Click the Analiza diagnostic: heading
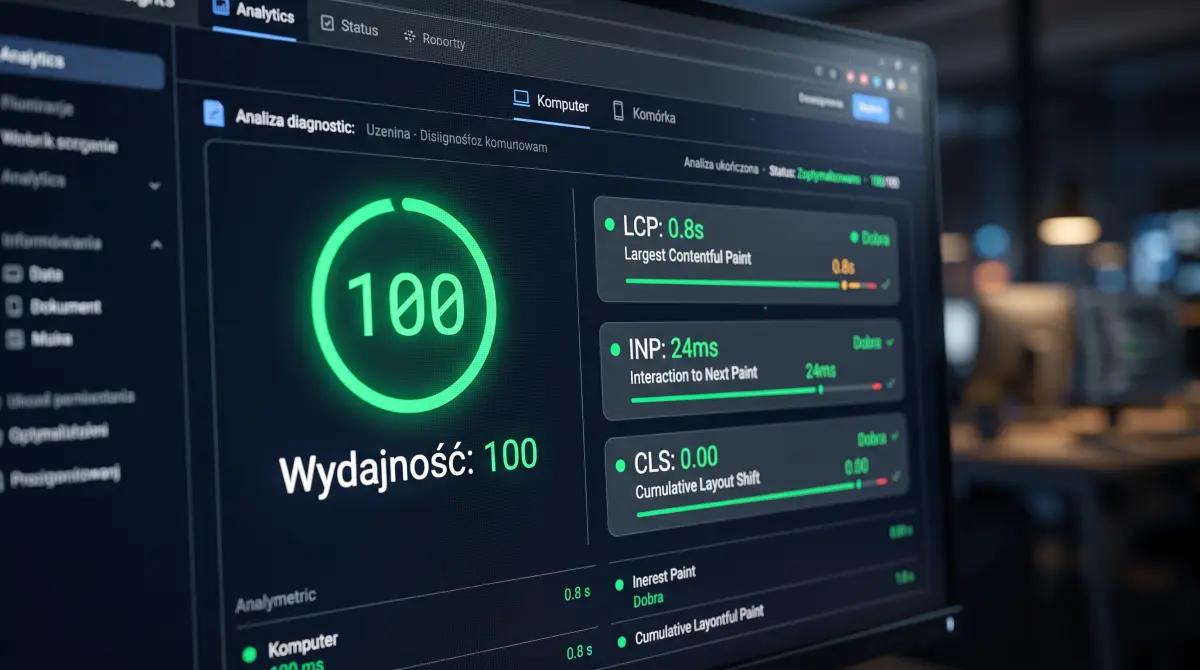 coord(295,121)
